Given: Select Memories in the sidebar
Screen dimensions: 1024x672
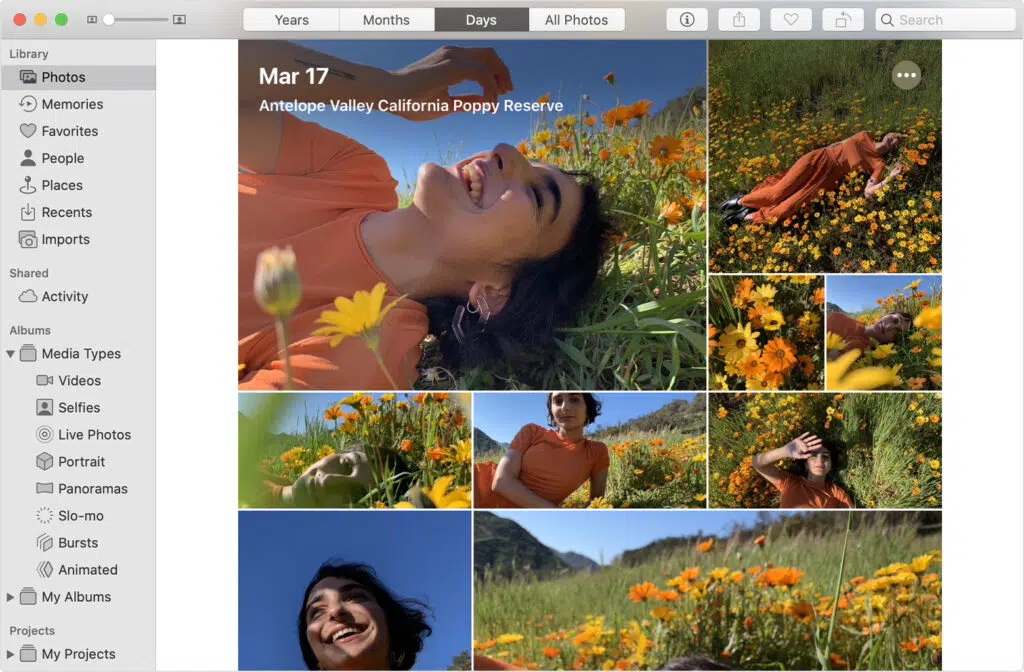Looking at the screenshot, I should point(72,104).
